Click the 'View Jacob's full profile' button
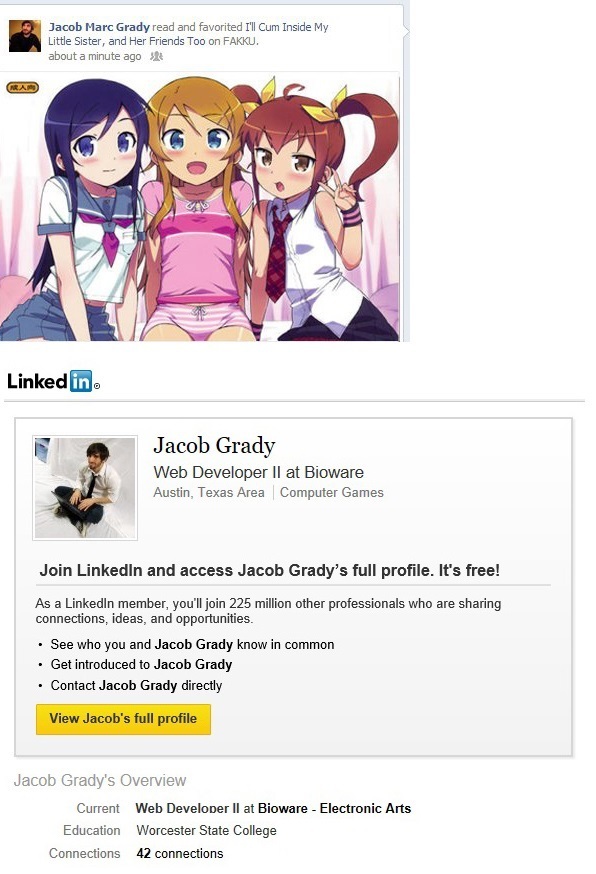This screenshot has height=874, width=596. click(x=123, y=719)
